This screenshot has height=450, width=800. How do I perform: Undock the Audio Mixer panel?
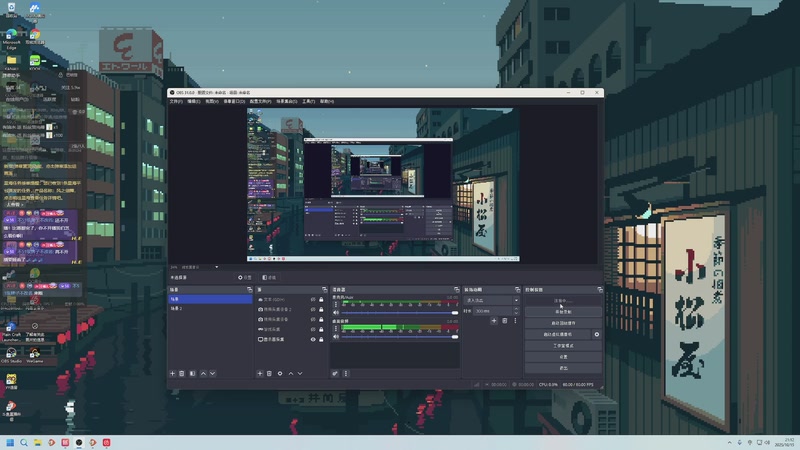[457, 290]
